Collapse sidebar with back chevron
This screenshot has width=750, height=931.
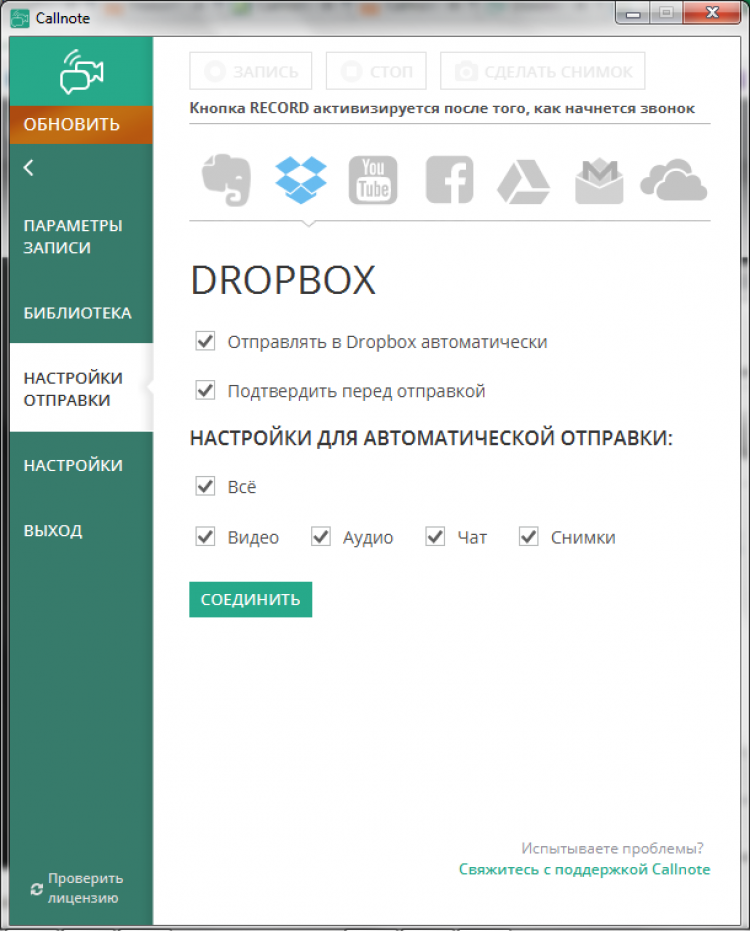coord(29,167)
